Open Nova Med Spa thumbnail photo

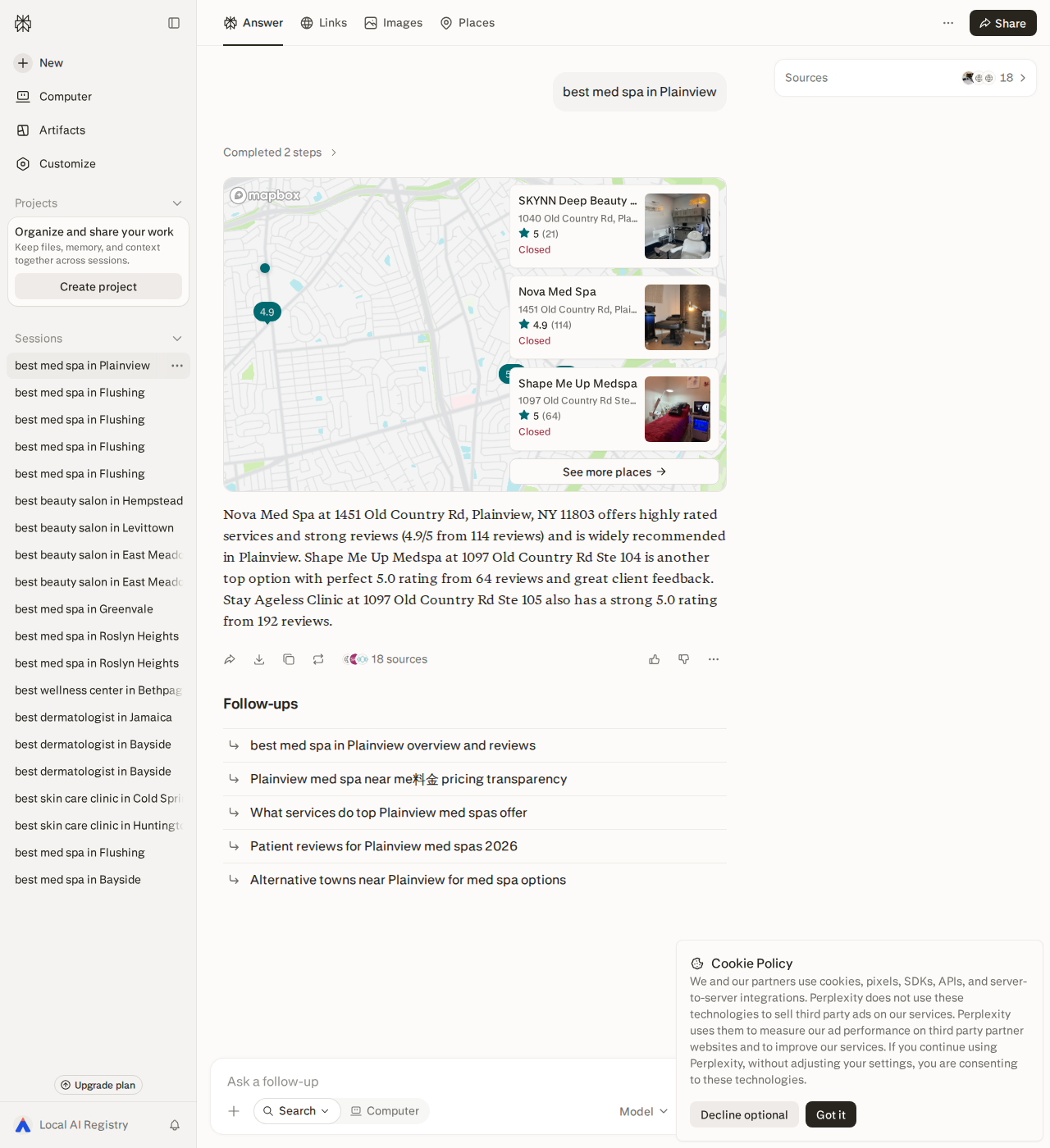coord(678,317)
